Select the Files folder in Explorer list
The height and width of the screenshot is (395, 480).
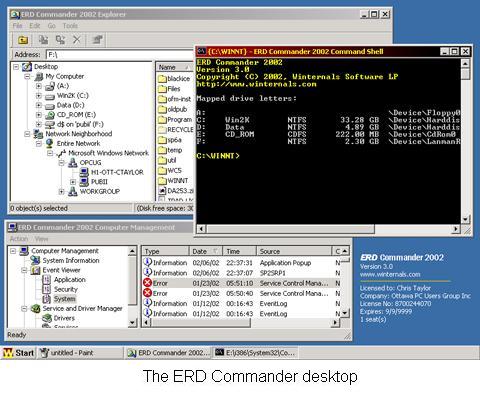pos(169,89)
